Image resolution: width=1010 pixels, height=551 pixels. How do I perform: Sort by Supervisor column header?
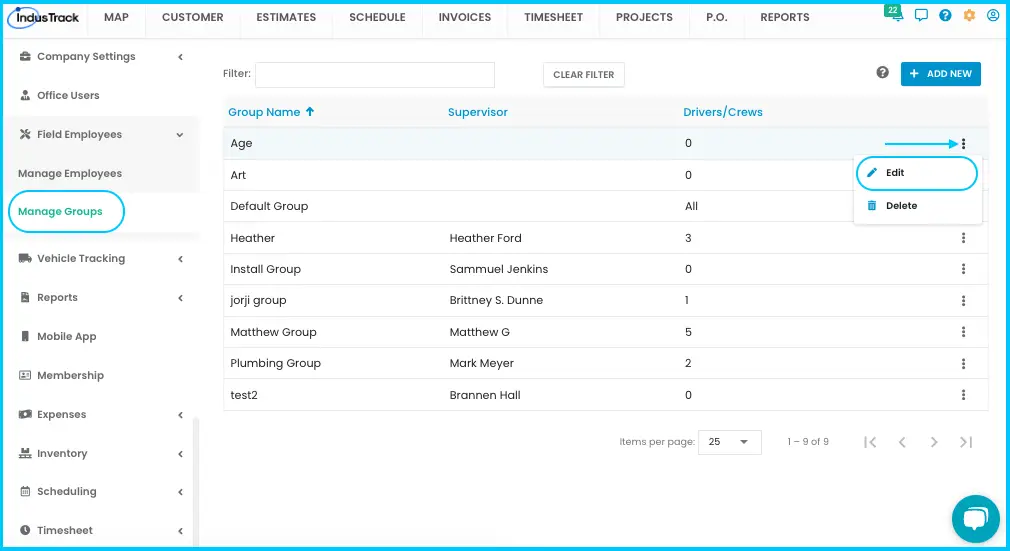[x=477, y=112]
